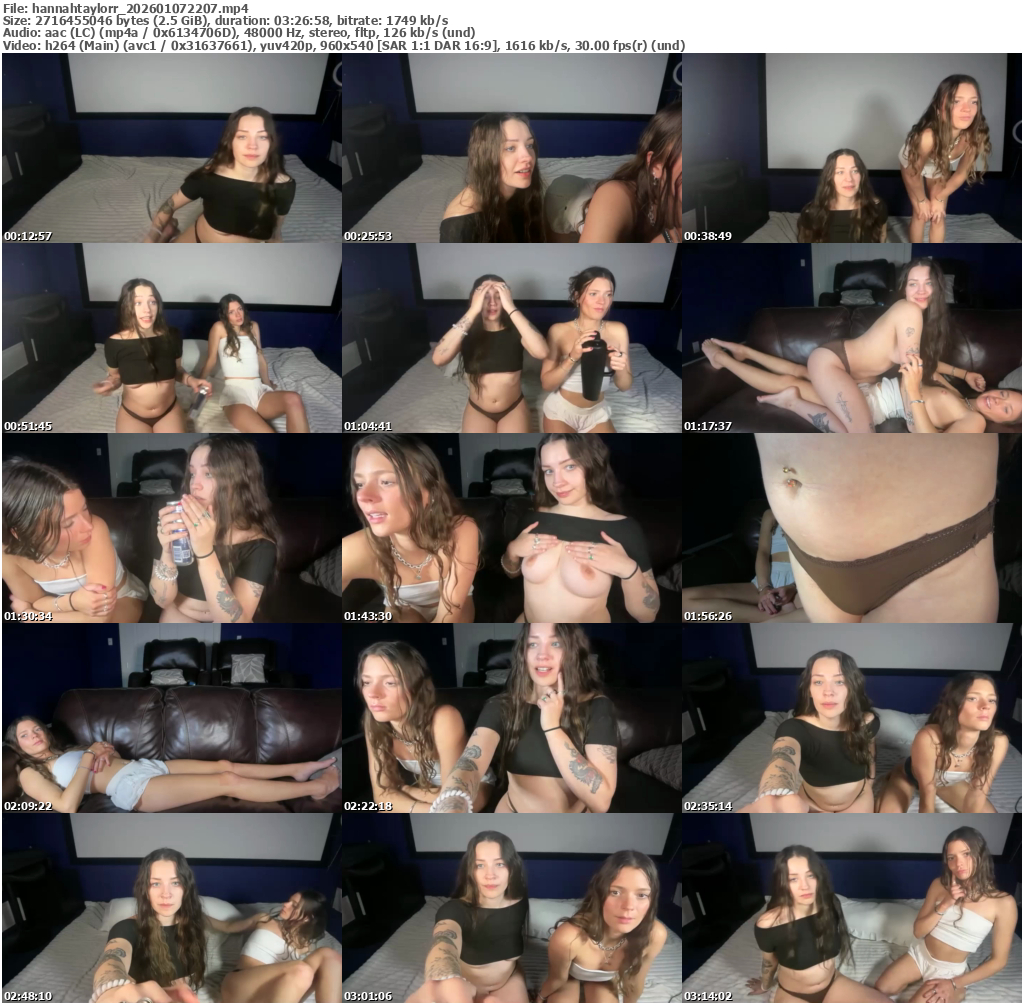This screenshot has height=1003, width=1024.
Task: Select the frame thumbnail stamped 01:04:41
Action: pyautogui.click(x=512, y=338)
